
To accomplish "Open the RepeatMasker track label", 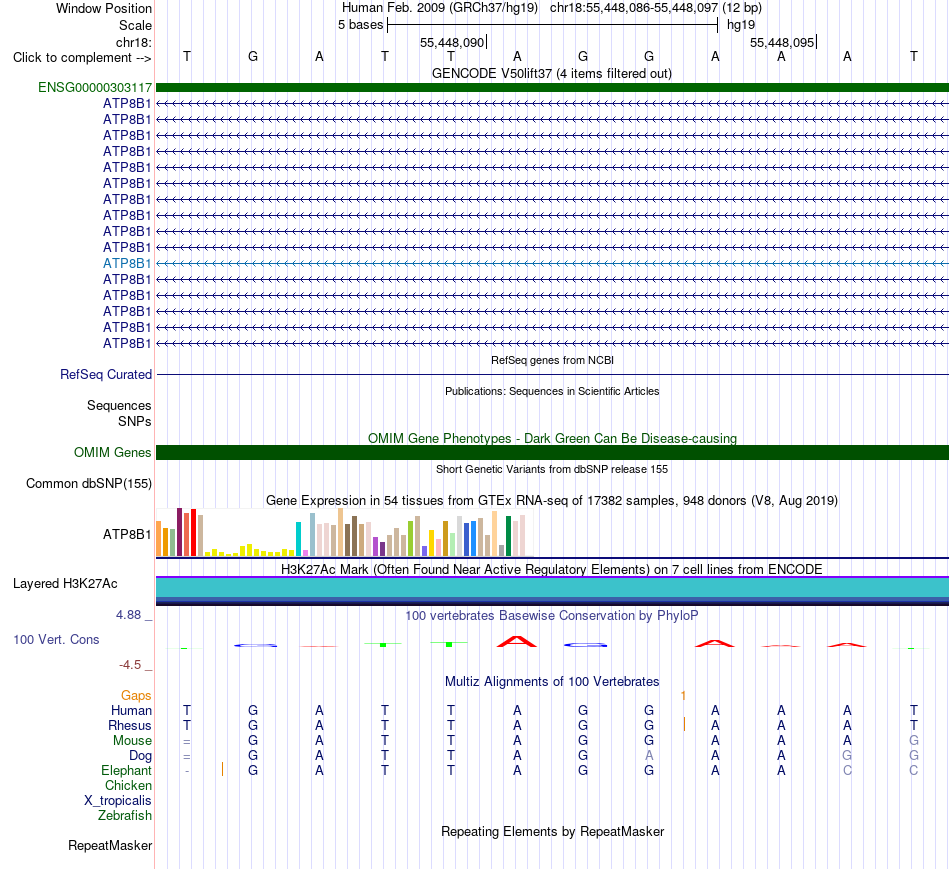I will point(110,845).
